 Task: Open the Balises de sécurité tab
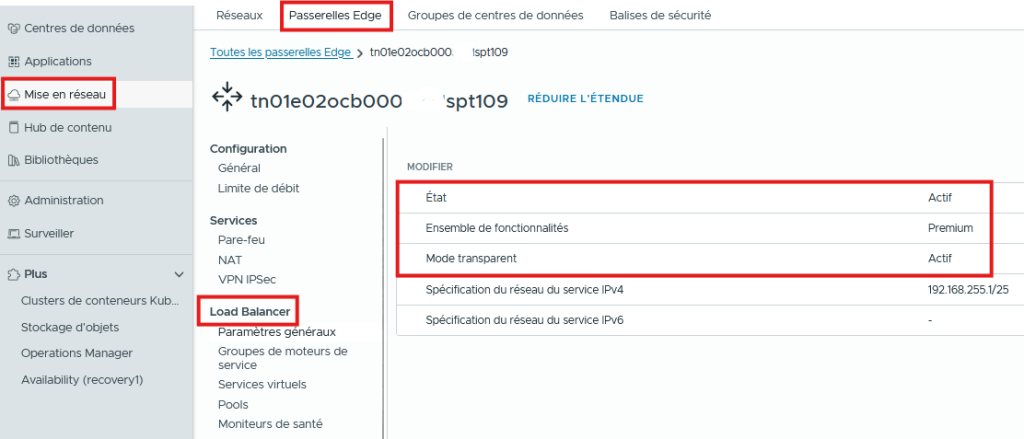point(660,15)
